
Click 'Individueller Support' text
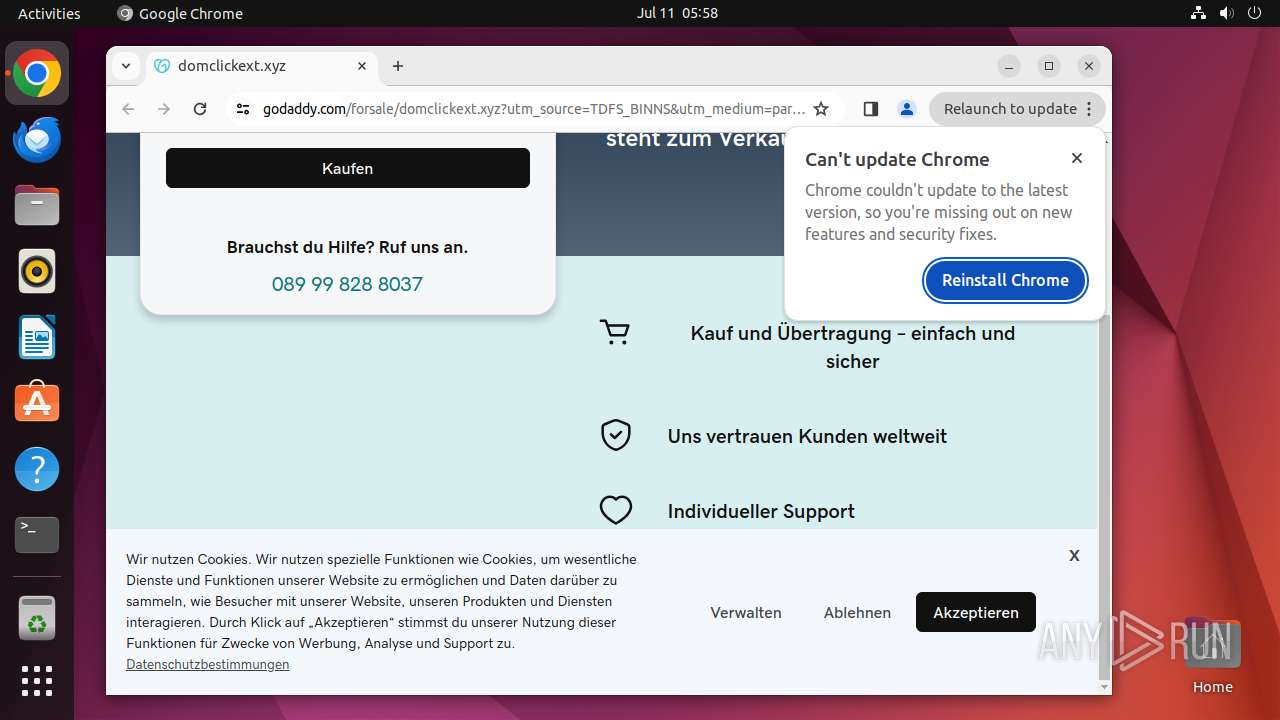click(761, 511)
